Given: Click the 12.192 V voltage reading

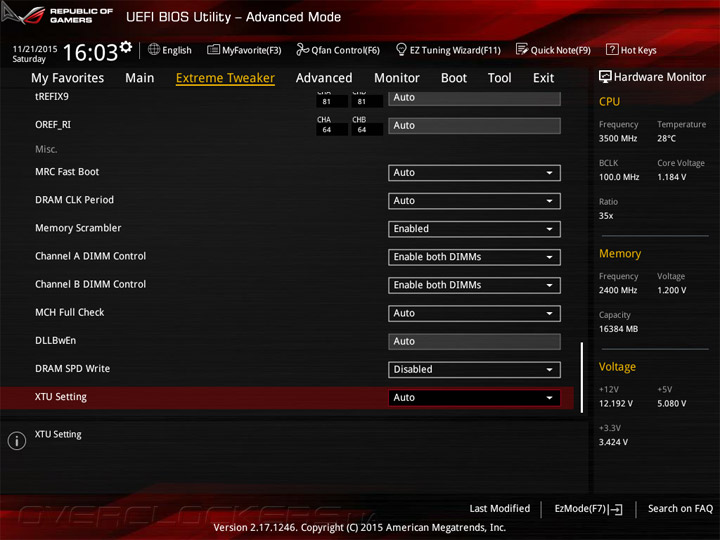Looking at the screenshot, I should tap(616, 404).
